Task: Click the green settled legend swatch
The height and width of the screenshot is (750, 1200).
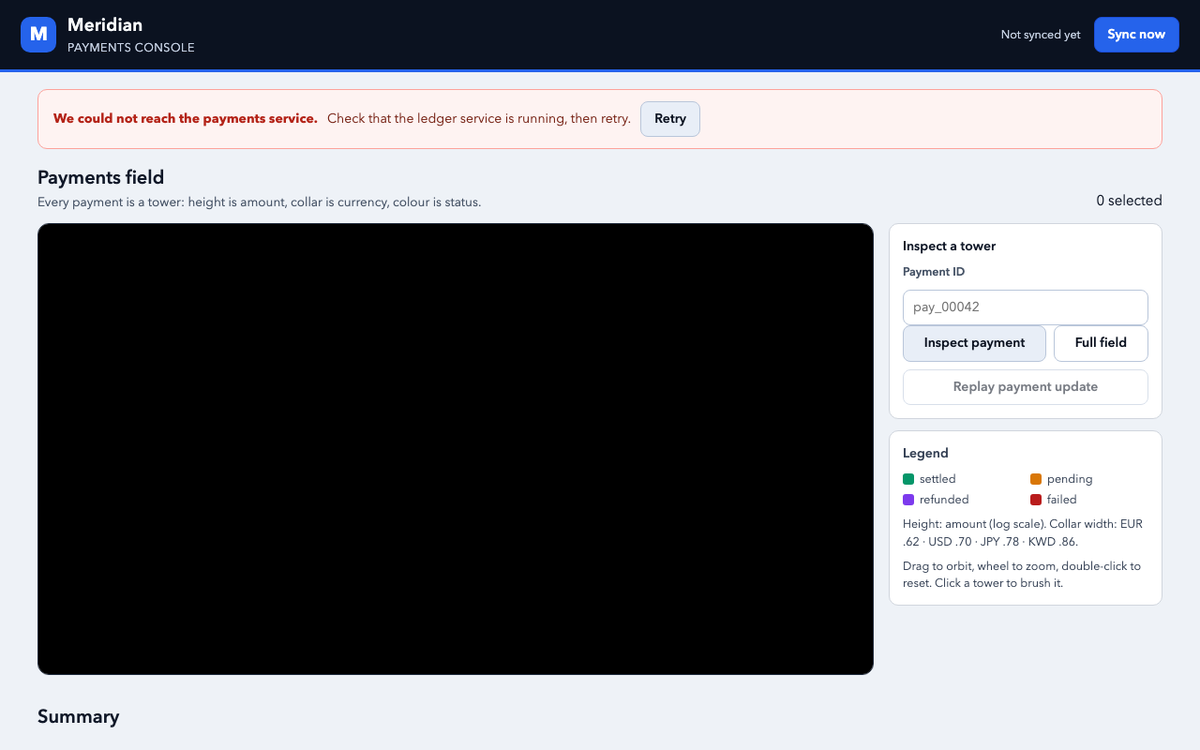Action: click(x=908, y=479)
